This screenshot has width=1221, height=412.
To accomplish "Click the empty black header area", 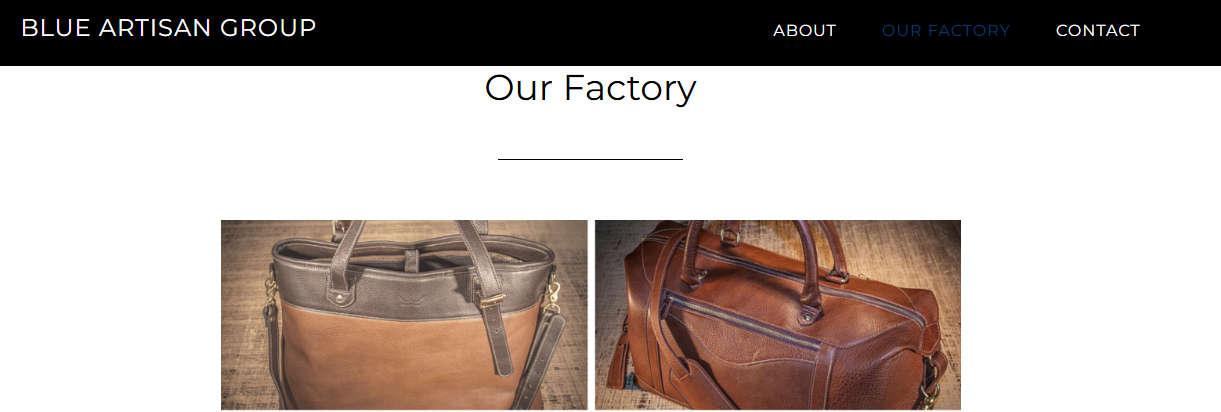I will coord(540,32).
